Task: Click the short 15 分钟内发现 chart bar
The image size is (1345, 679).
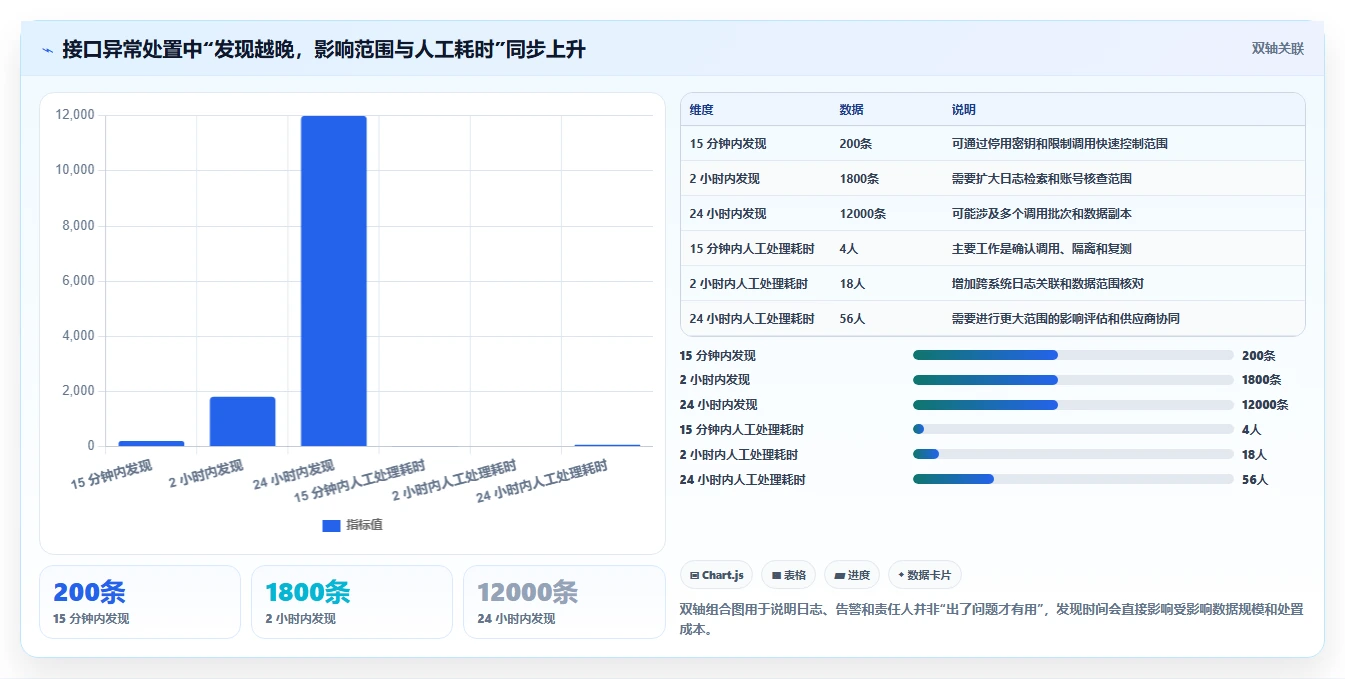Action: [151, 443]
